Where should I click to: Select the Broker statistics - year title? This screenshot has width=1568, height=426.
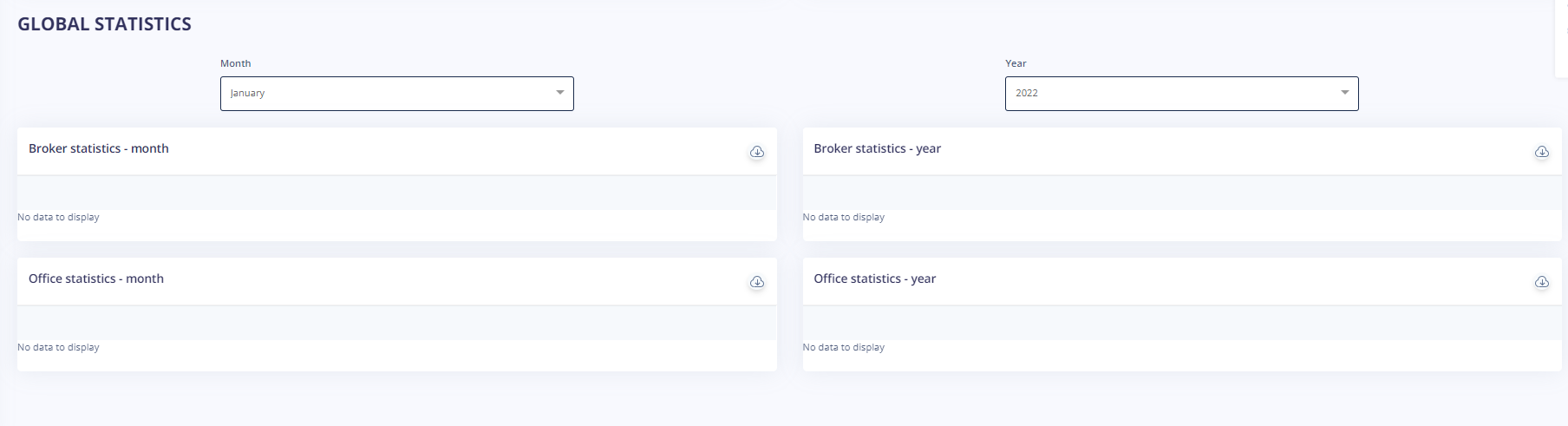878,148
